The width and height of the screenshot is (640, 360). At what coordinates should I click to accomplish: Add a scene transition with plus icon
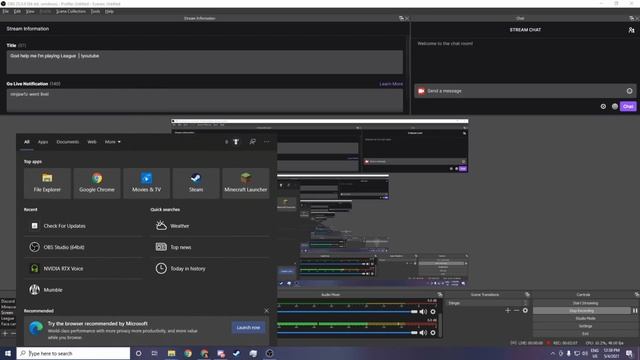[x=508, y=311]
